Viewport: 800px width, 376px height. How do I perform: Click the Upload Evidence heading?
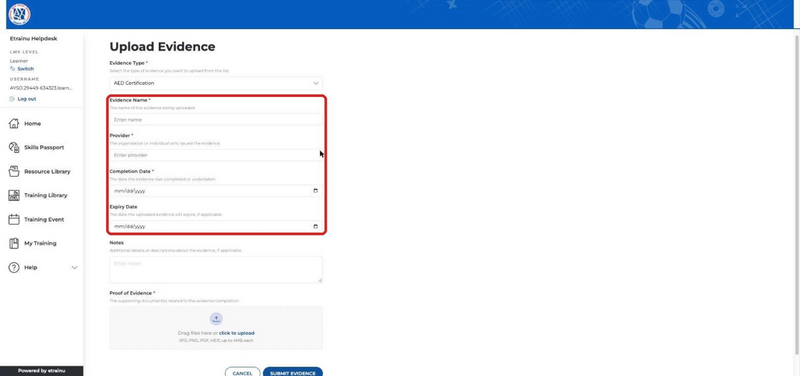(162, 47)
